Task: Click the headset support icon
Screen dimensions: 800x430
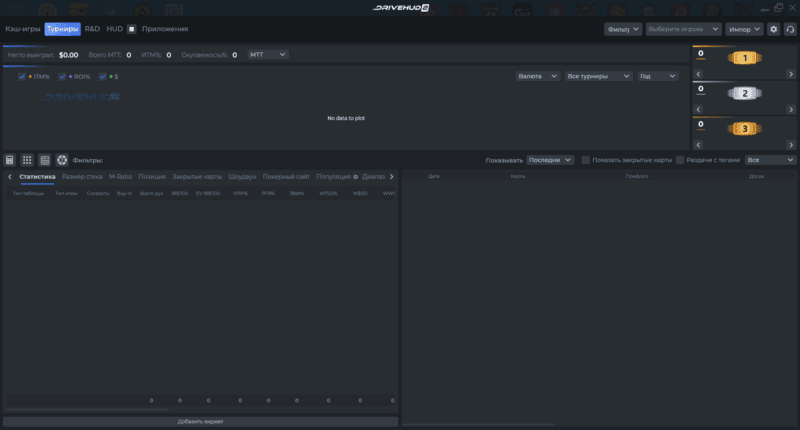Action: (x=790, y=30)
